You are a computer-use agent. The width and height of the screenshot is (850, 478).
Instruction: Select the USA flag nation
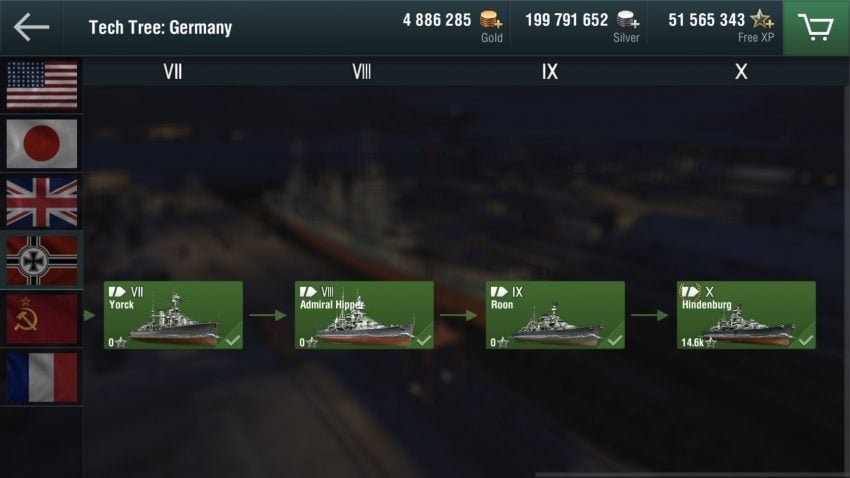click(x=42, y=85)
